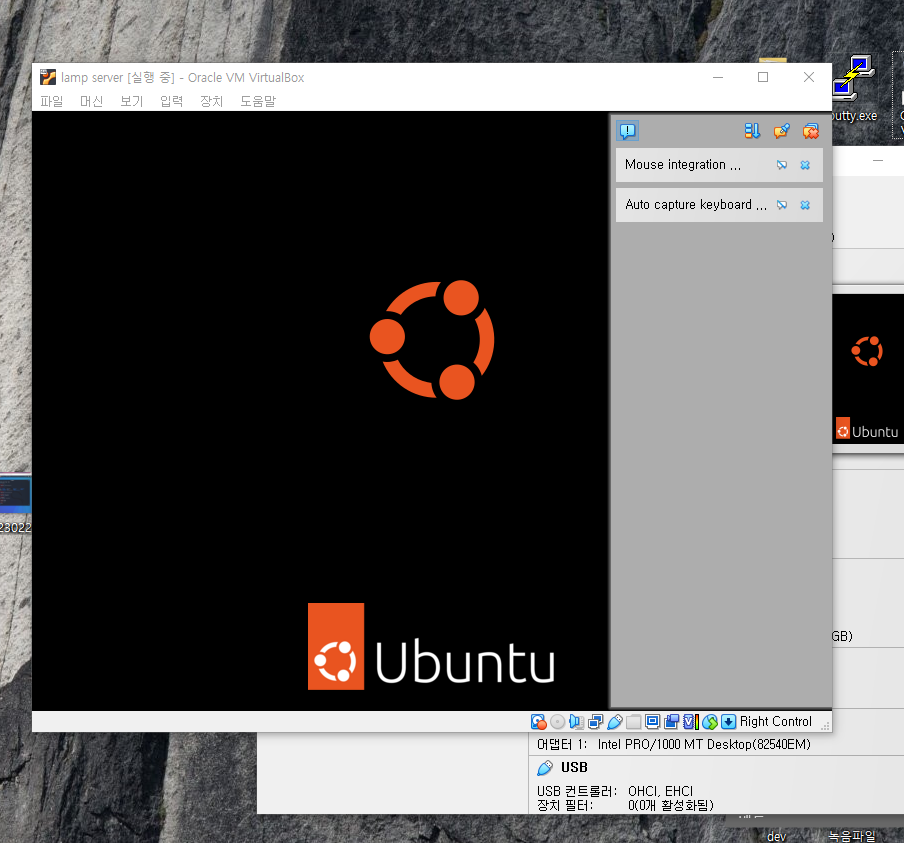
Task: Click the recording status icon
Action: pyautogui.click(x=672, y=722)
